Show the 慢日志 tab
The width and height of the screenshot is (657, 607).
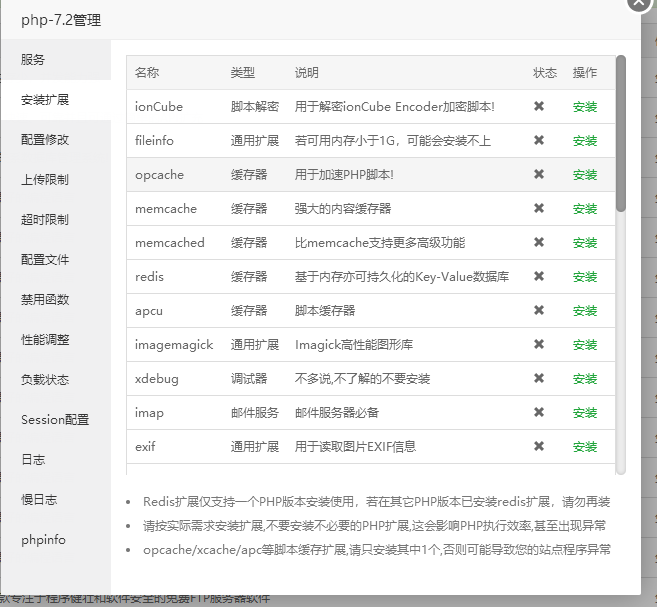point(56,500)
